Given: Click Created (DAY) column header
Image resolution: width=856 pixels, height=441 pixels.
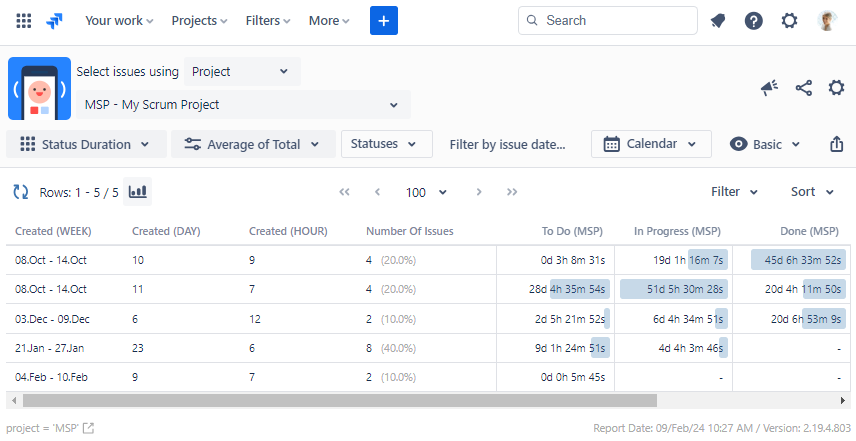Looking at the screenshot, I should [166, 231].
